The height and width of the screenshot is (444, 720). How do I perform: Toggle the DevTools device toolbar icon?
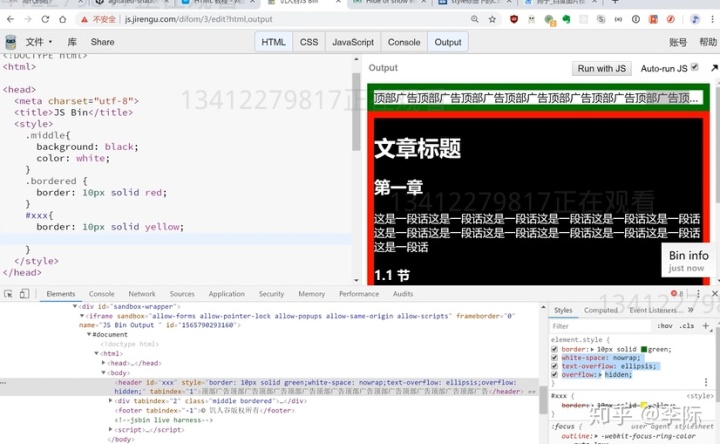[x=24, y=294]
